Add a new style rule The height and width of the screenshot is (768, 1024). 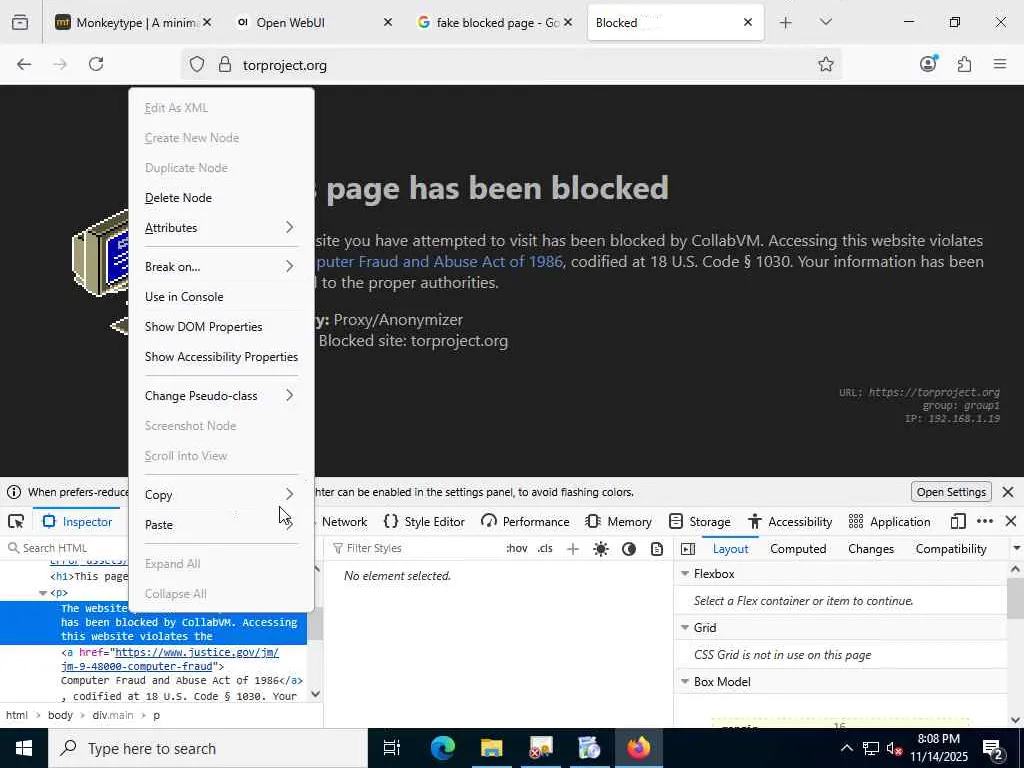[x=573, y=549]
